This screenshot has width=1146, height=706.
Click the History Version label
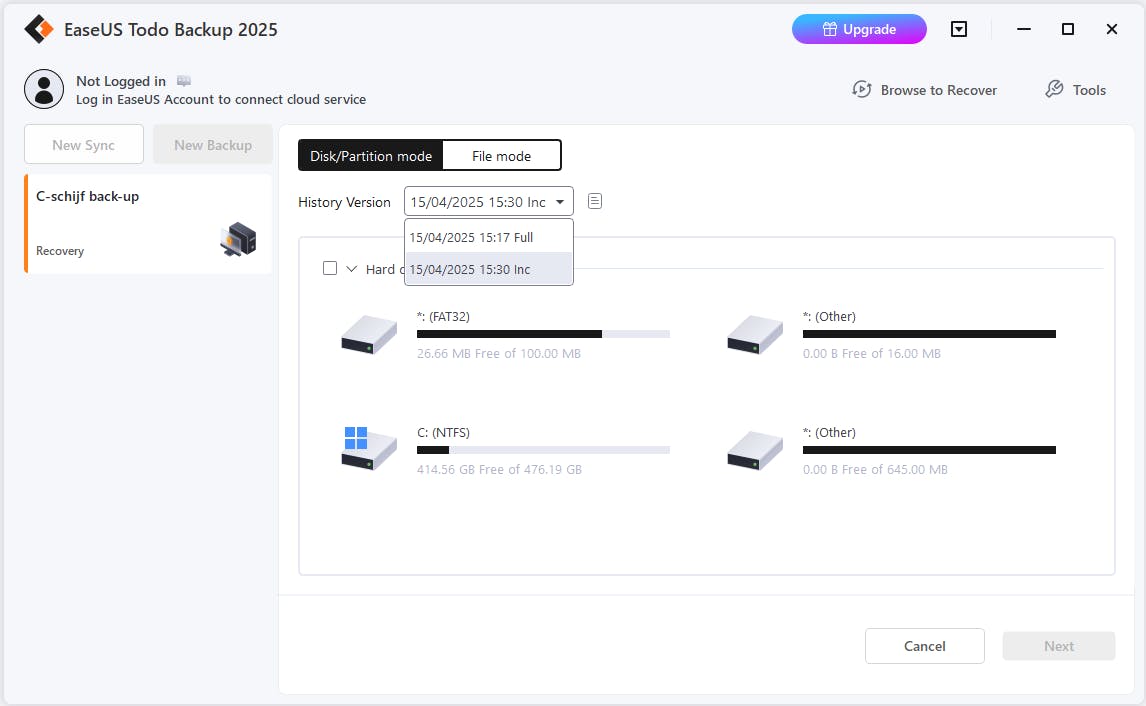(344, 202)
